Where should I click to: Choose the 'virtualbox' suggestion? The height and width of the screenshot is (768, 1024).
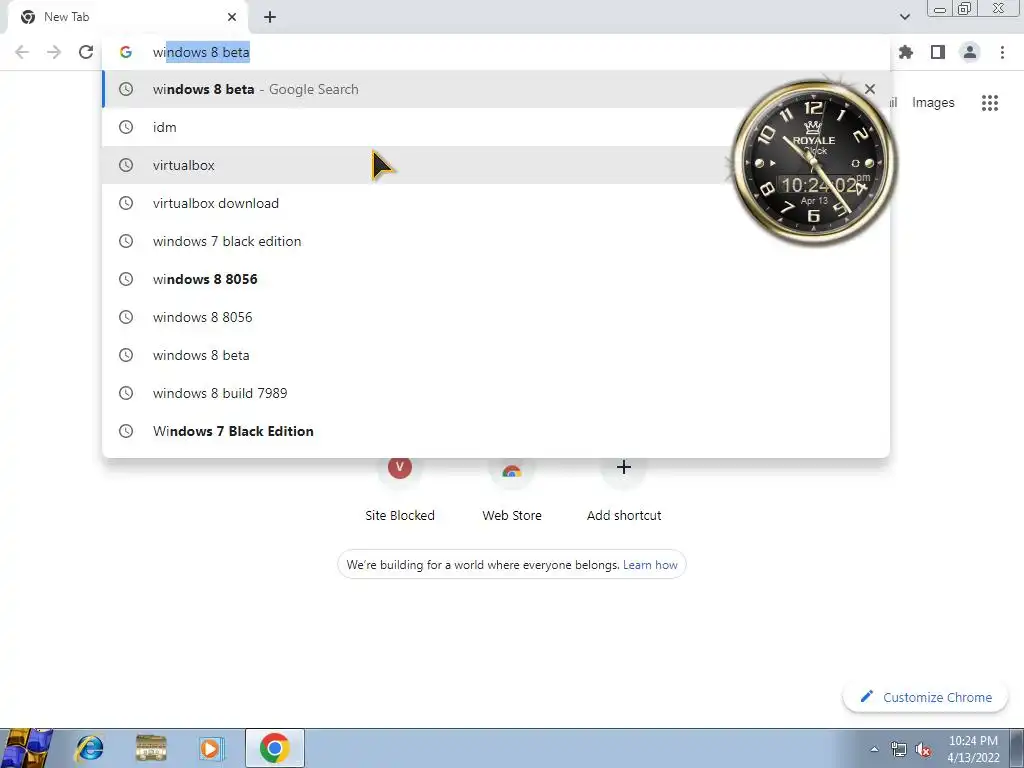coord(496,165)
